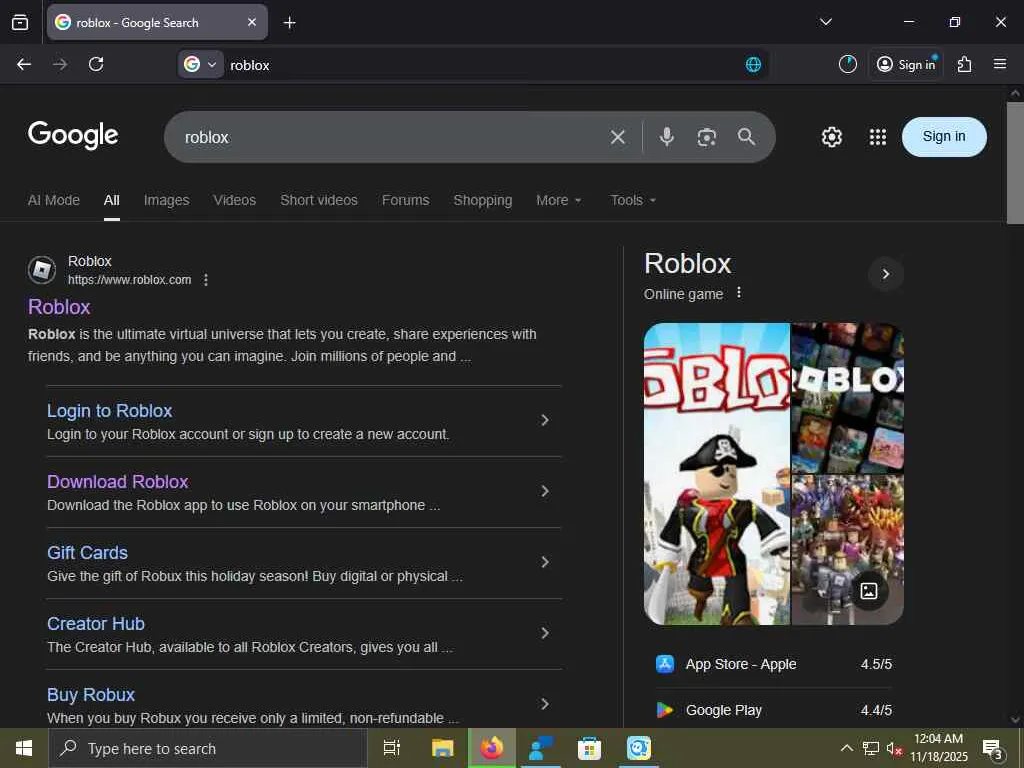Screen dimensions: 1024x768
Task: Open three-dot menu next to roblox.com URL
Action: click(206, 280)
